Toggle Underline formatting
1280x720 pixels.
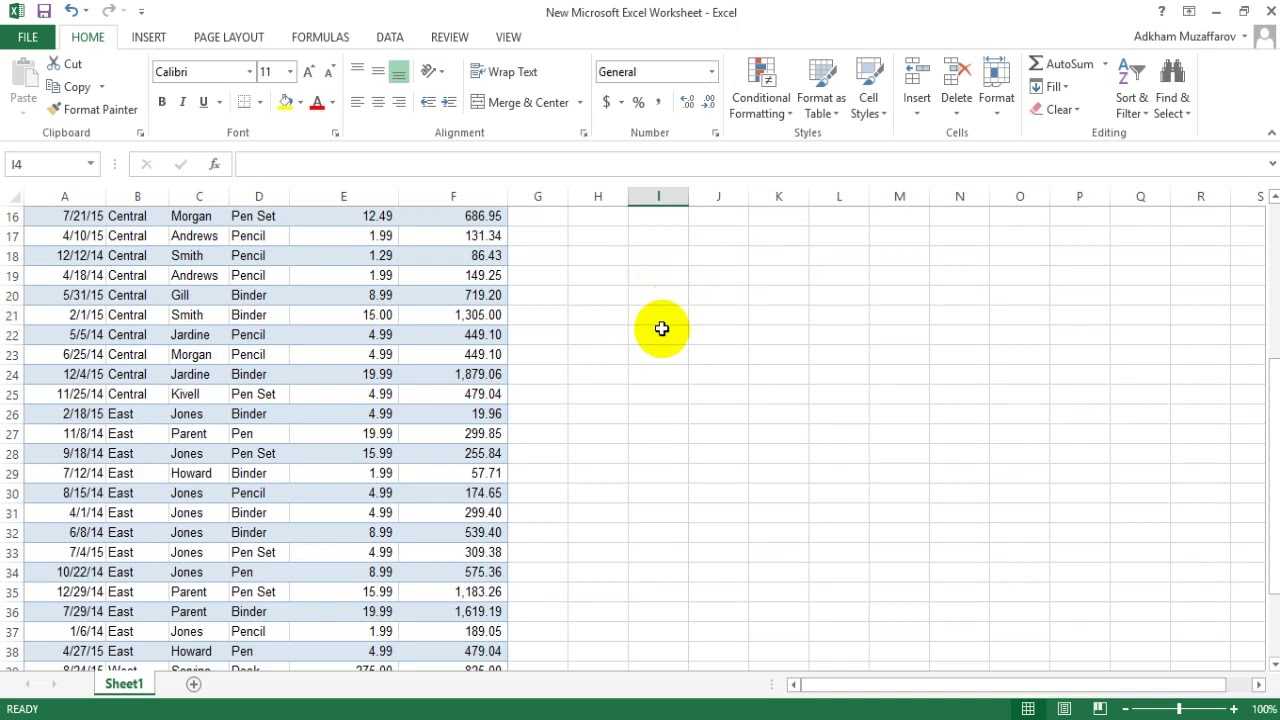(204, 102)
